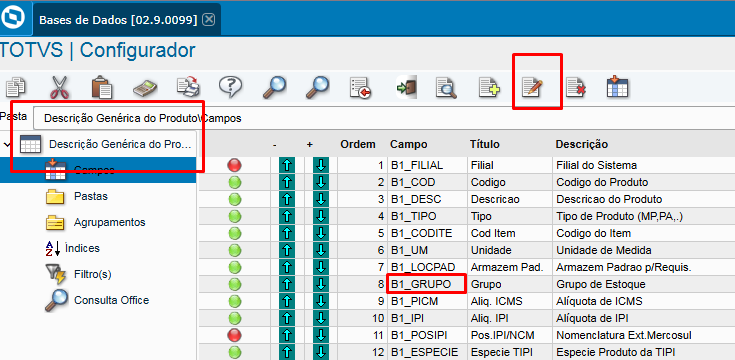The height and width of the screenshot is (360, 735).
Task: Collapse the Descrição Genérica do Pro... tree node
Action: (x=6, y=144)
